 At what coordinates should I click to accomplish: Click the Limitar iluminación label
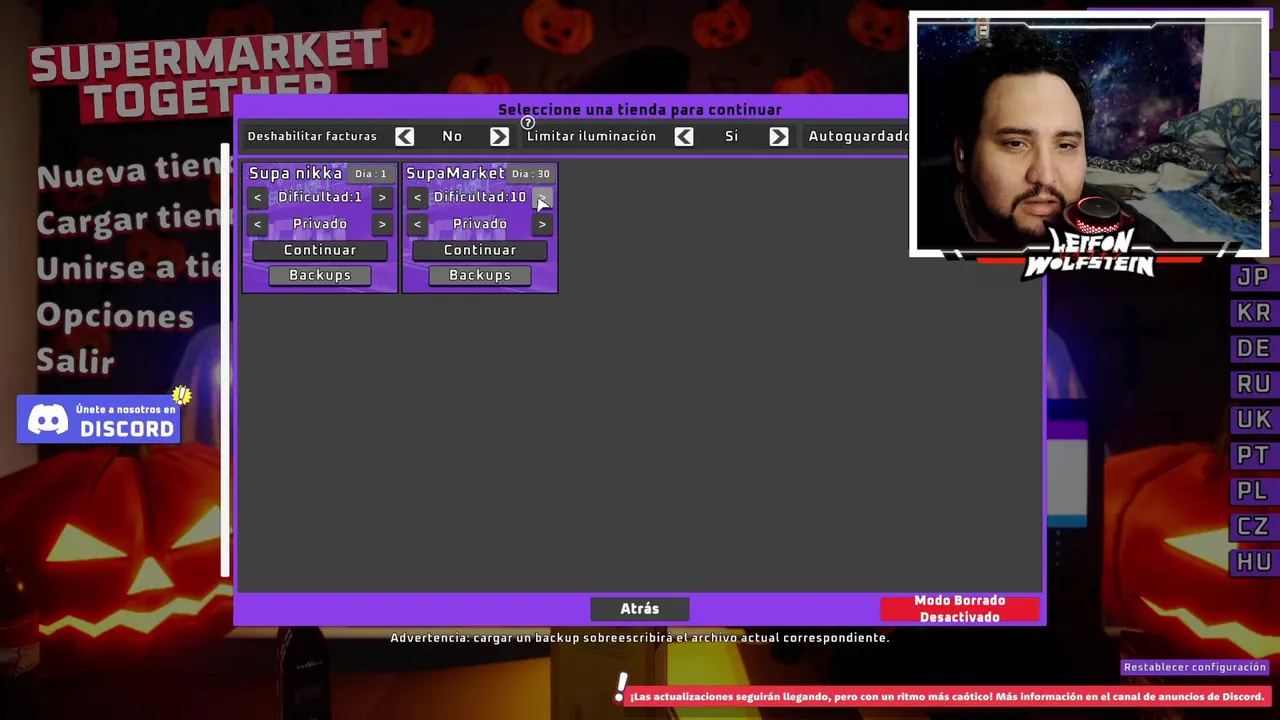[x=591, y=137]
